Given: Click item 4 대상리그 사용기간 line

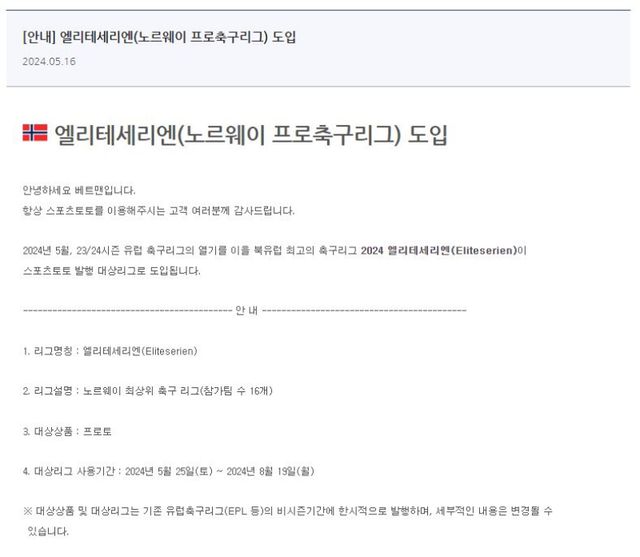Looking at the screenshot, I should 169,471.
